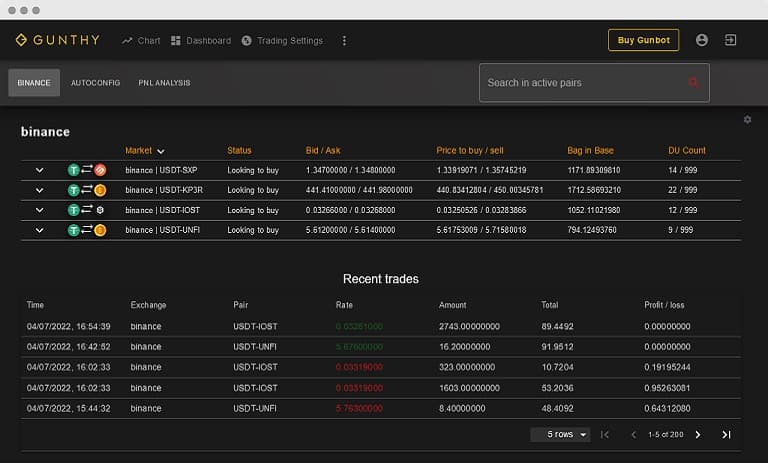Expand the USDT-SXP row
The width and height of the screenshot is (768, 463).
click(x=39, y=171)
